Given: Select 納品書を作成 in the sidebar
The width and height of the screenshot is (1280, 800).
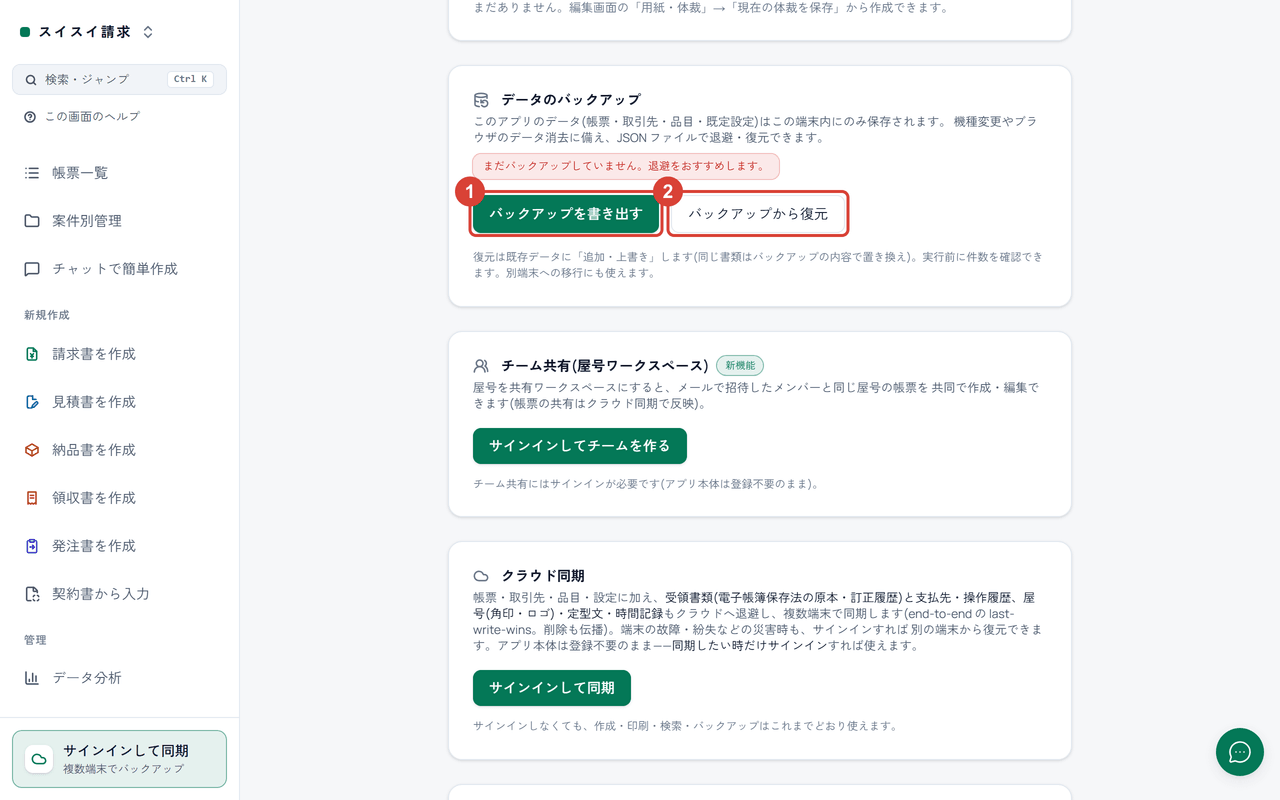Looking at the screenshot, I should pyautogui.click(x=120, y=450).
